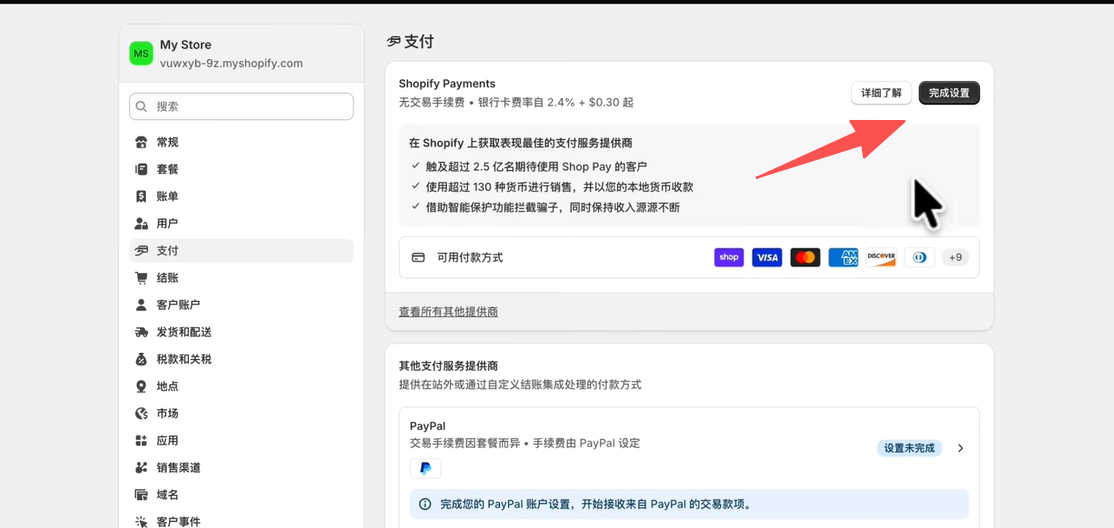Click the 应用 sidebar label
Image resolution: width=1114 pixels, height=528 pixels.
pos(168,441)
